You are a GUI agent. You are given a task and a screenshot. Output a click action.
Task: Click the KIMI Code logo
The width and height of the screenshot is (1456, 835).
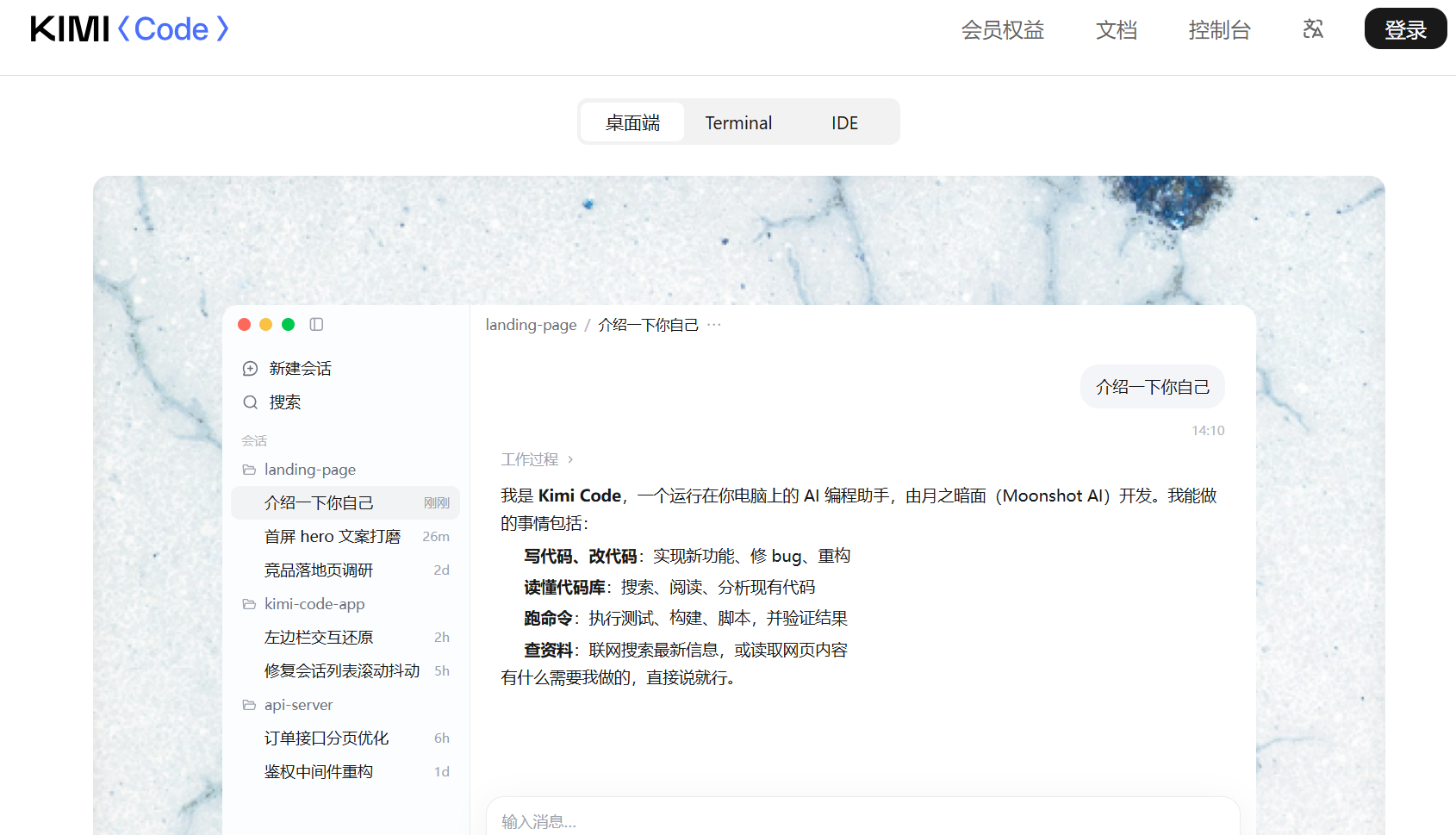[x=130, y=29]
